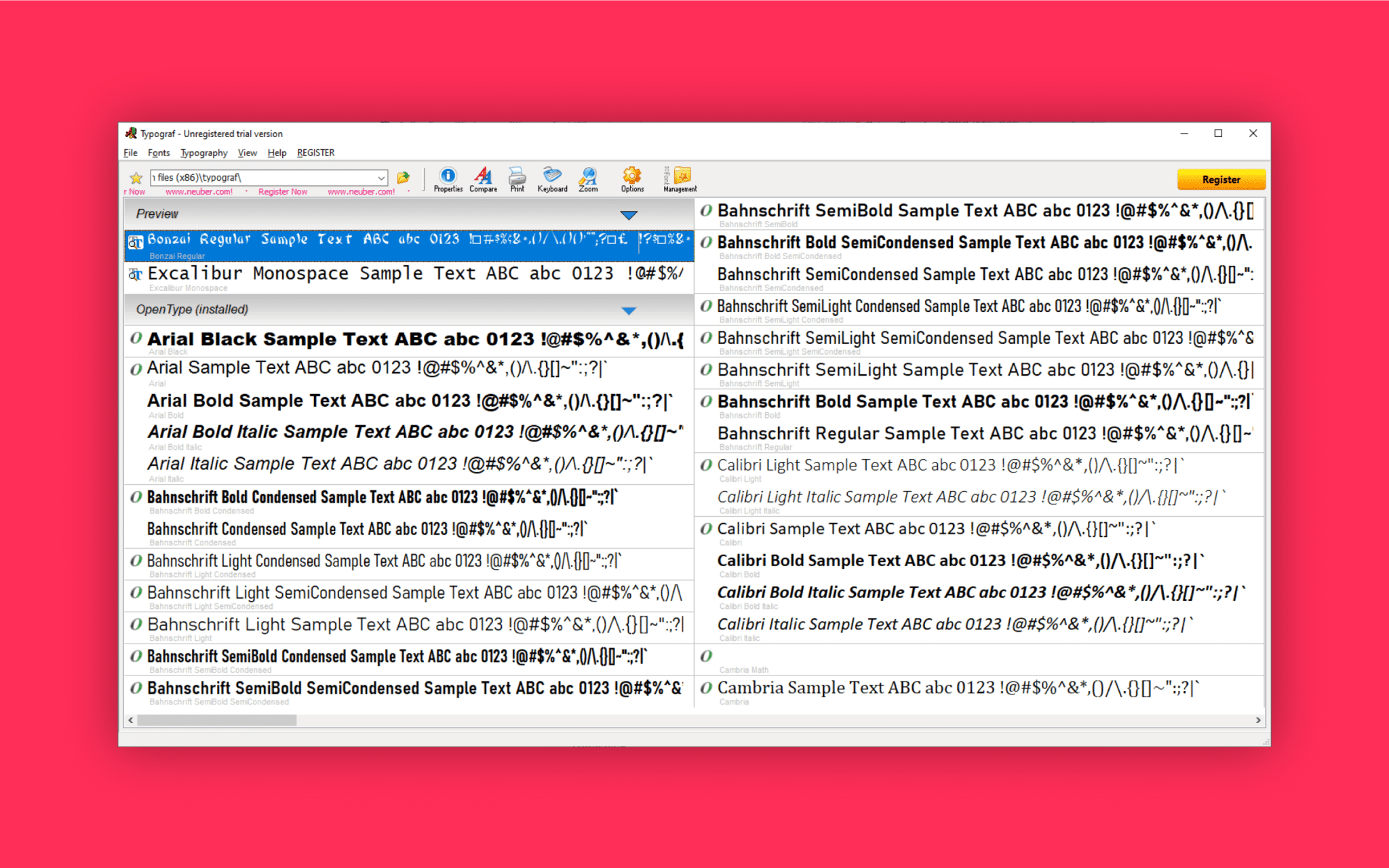Open Font Management from the toolbar

pyautogui.click(x=680, y=180)
